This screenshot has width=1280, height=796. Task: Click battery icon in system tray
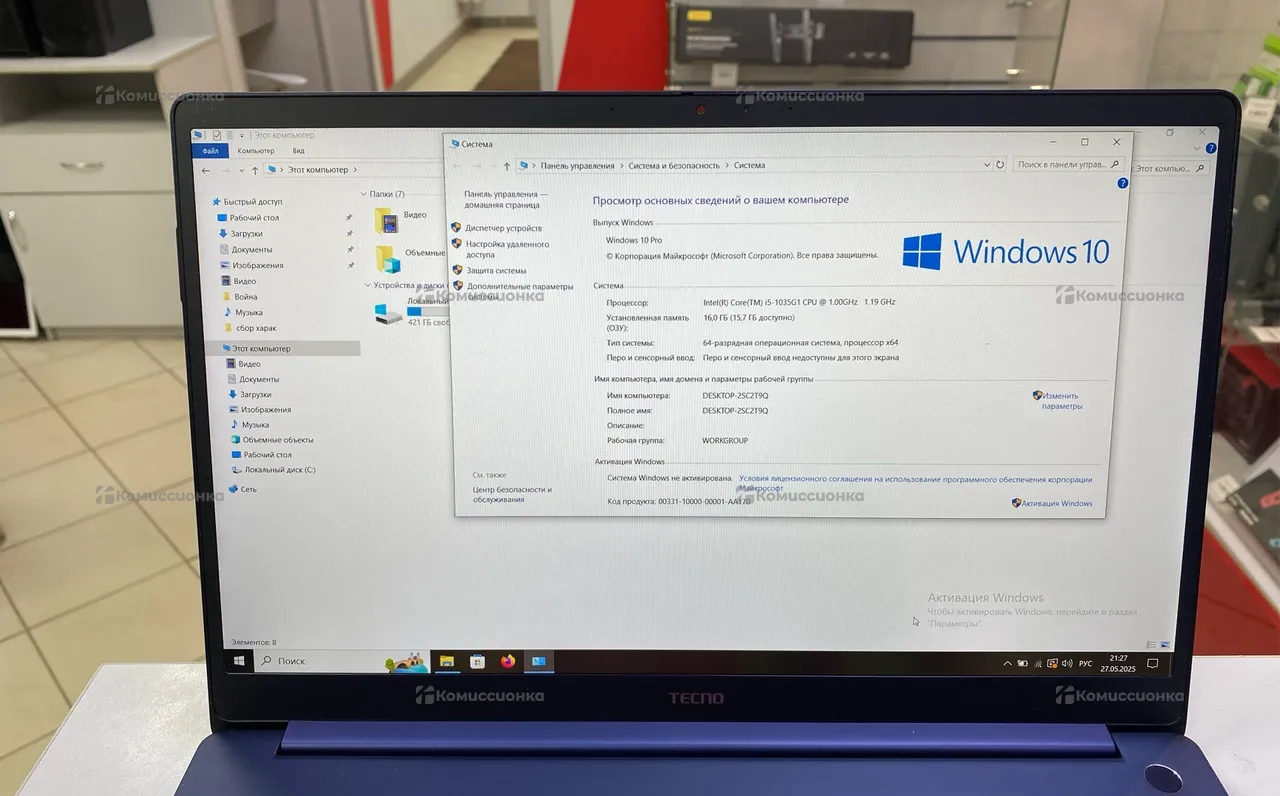click(1022, 663)
